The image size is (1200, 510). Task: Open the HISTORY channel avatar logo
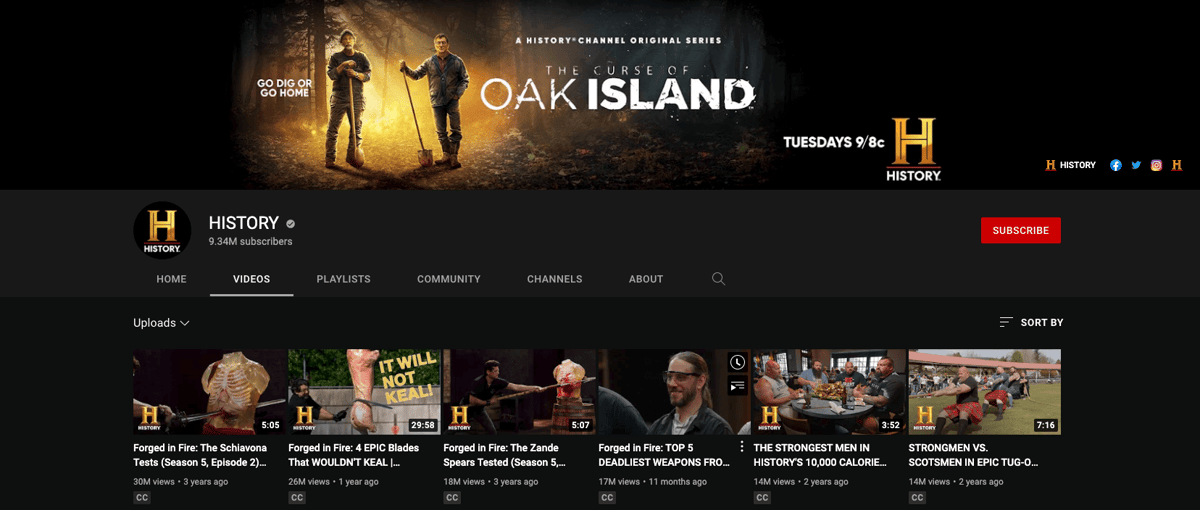[x=162, y=231]
